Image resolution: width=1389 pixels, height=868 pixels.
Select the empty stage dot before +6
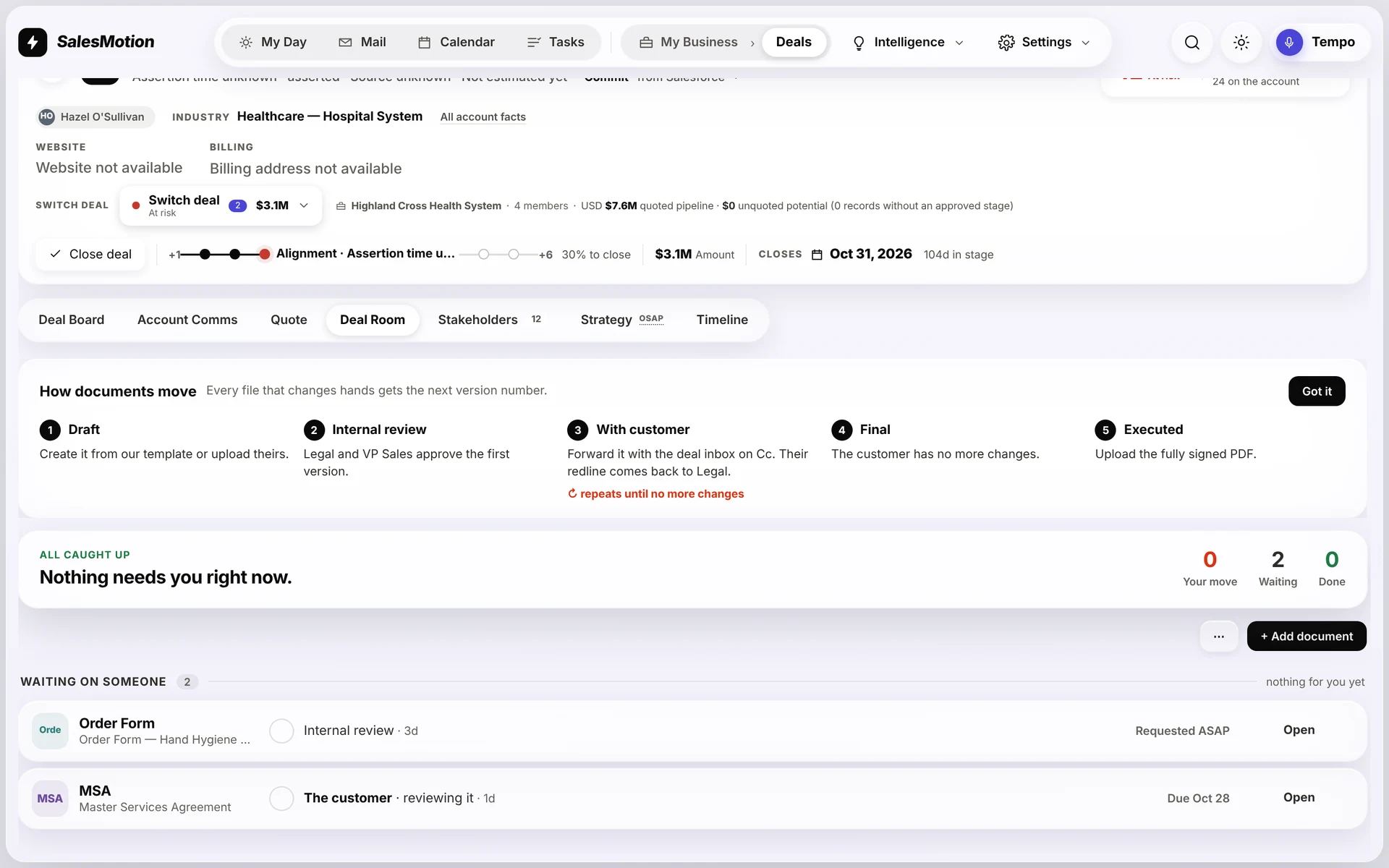pyautogui.click(x=514, y=254)
